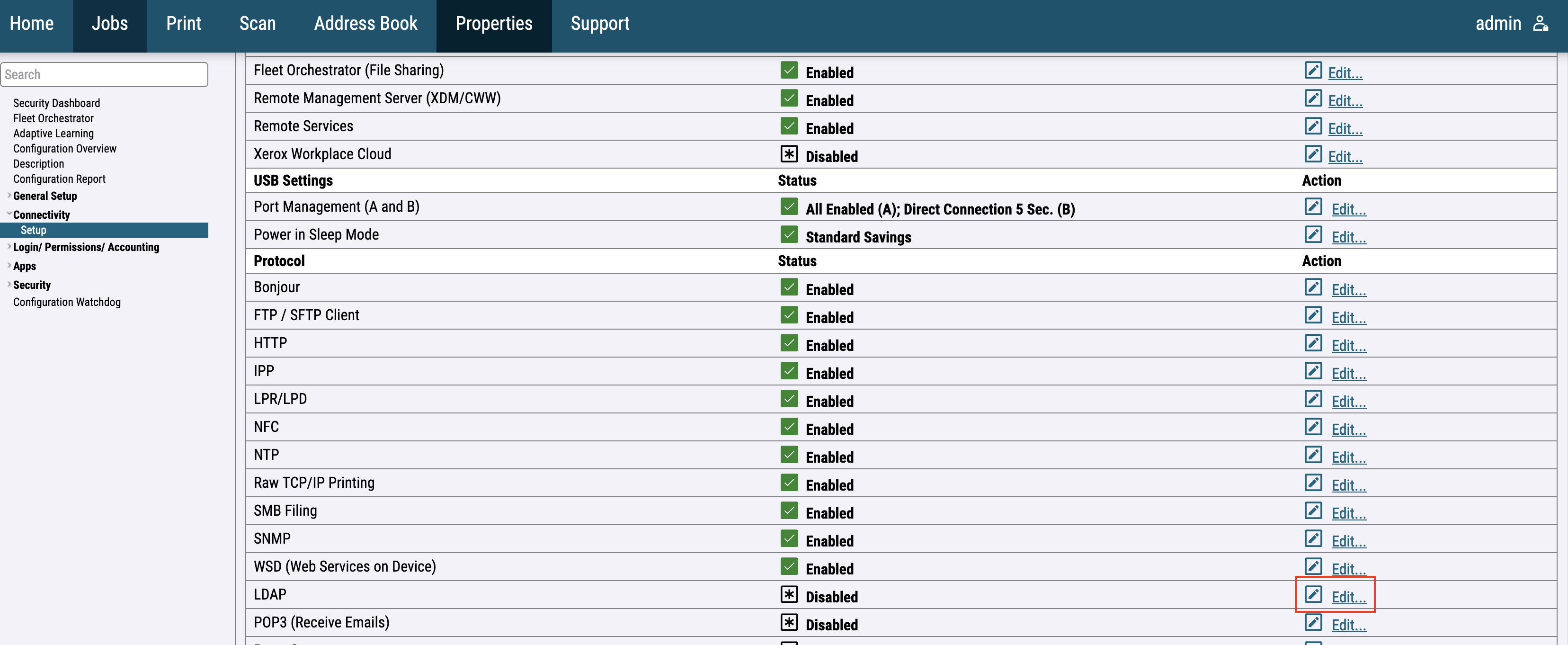Click the pencil icon for NFC
1568x645 pixels.
(x=1313, y=426)
